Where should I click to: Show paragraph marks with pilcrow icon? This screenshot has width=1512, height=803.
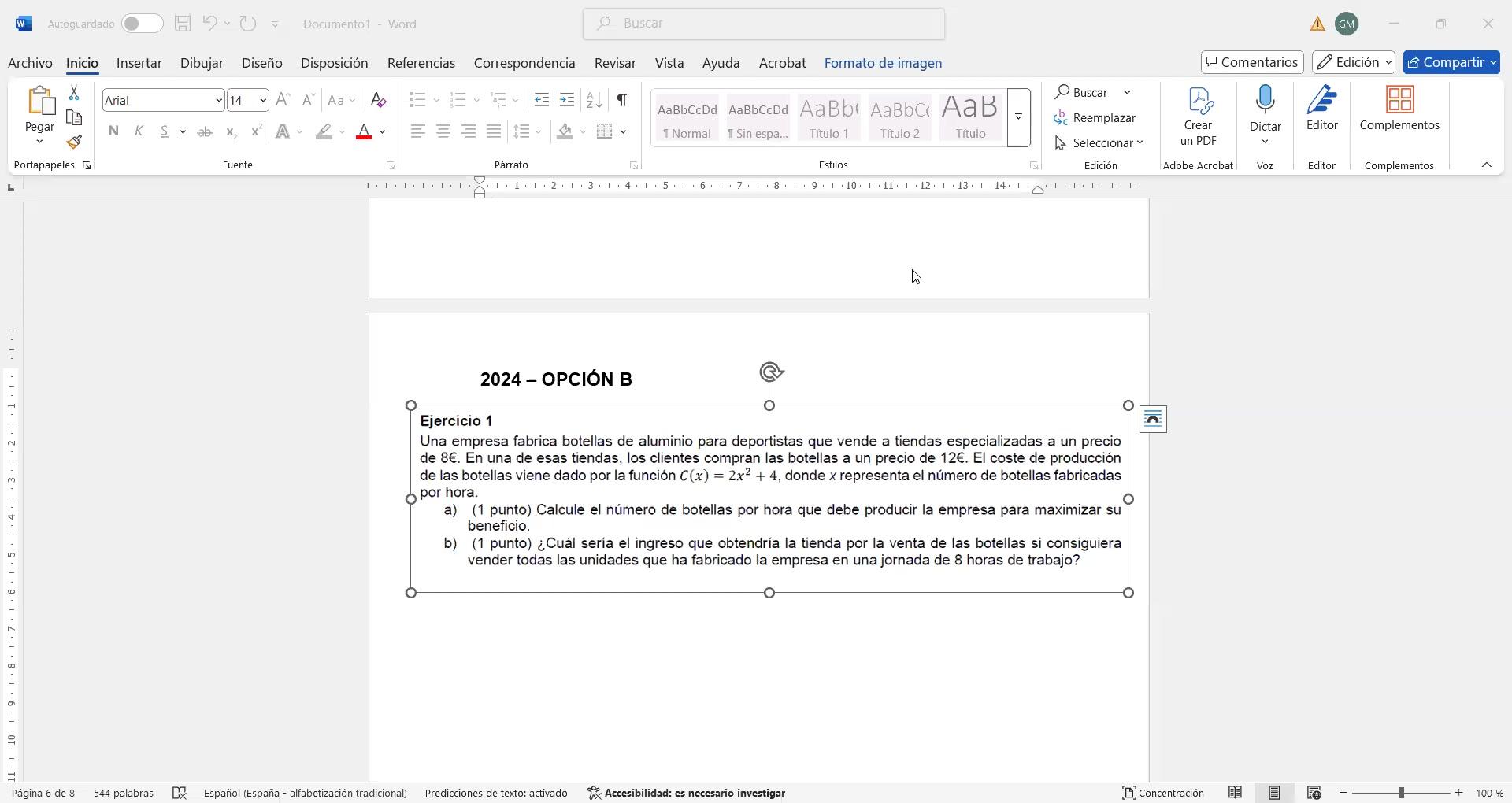point(622,100)
